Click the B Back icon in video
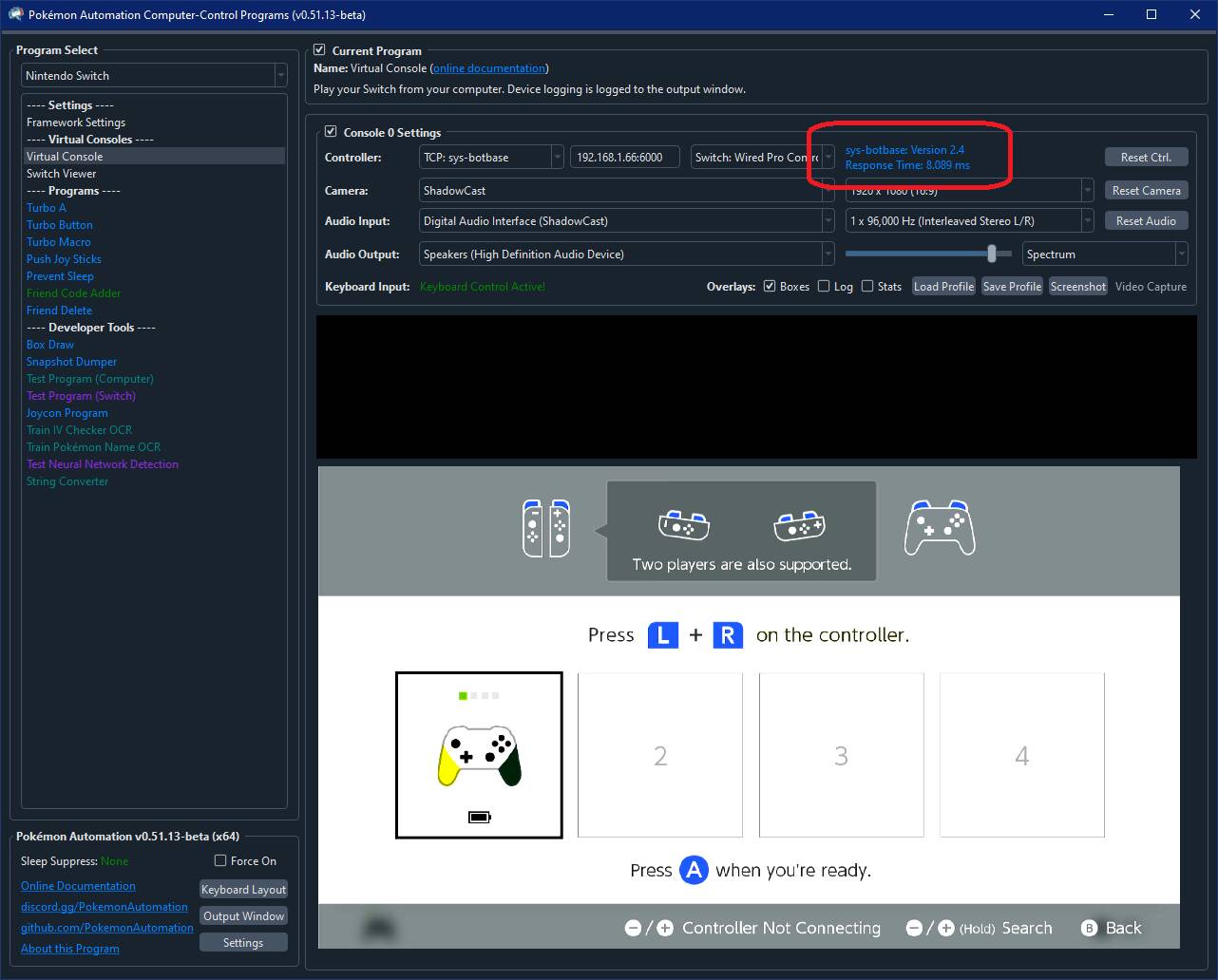Image resolution: width=1218 pixels, height=980 pixels. (1090, 928)
